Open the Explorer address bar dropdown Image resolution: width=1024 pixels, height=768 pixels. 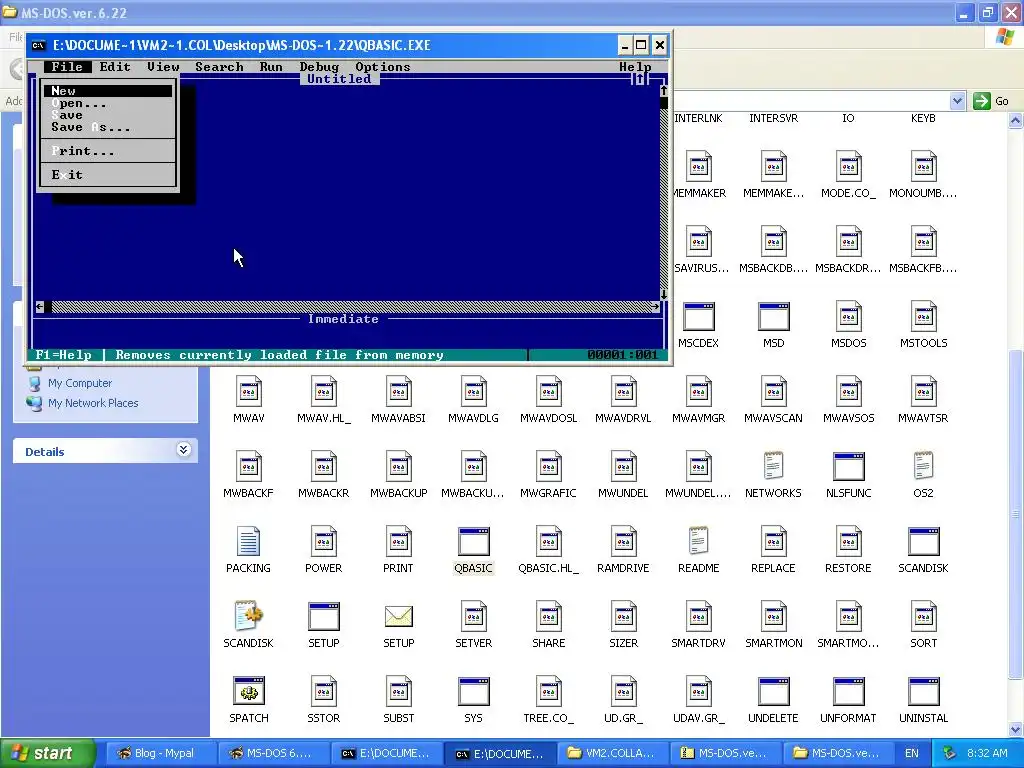957,101
